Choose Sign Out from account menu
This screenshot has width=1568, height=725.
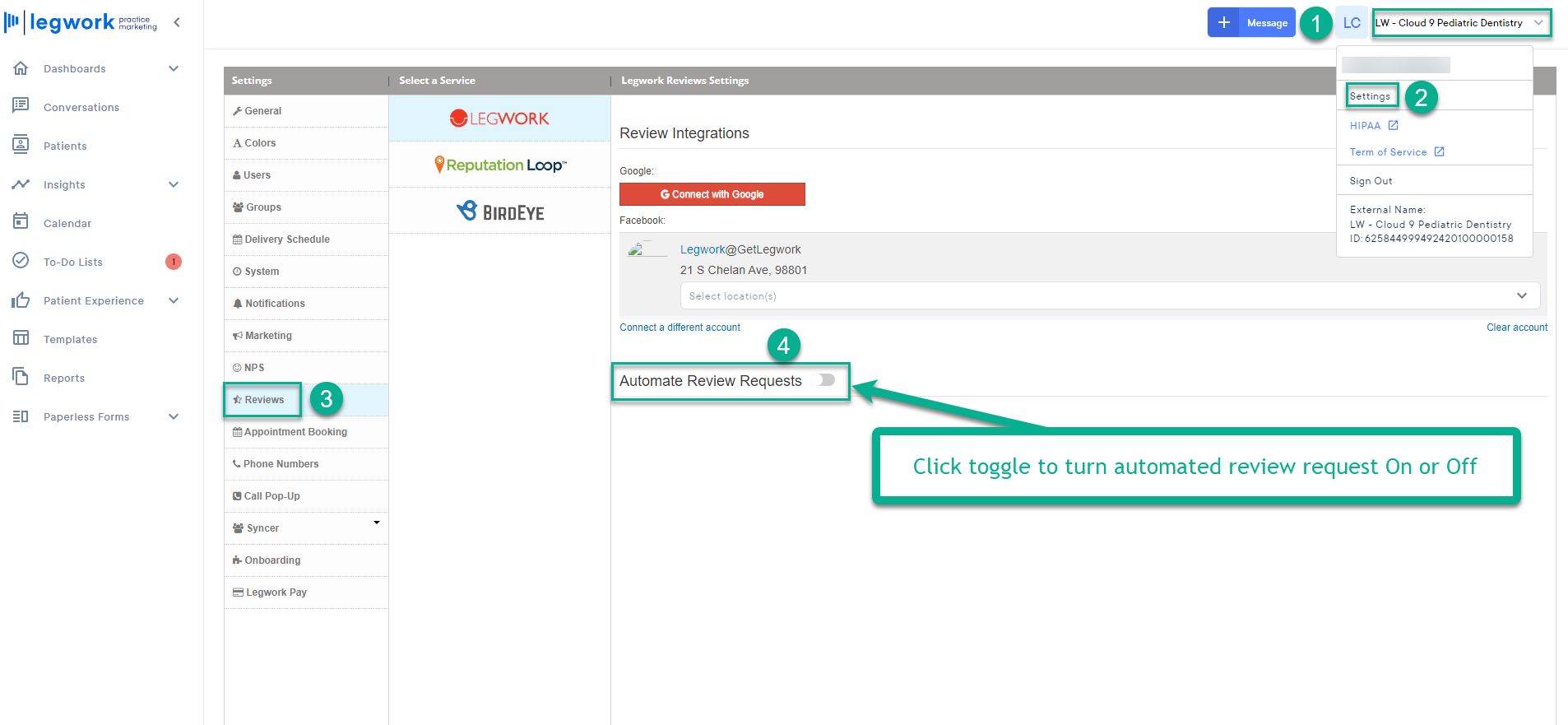tap(1371, 181)
